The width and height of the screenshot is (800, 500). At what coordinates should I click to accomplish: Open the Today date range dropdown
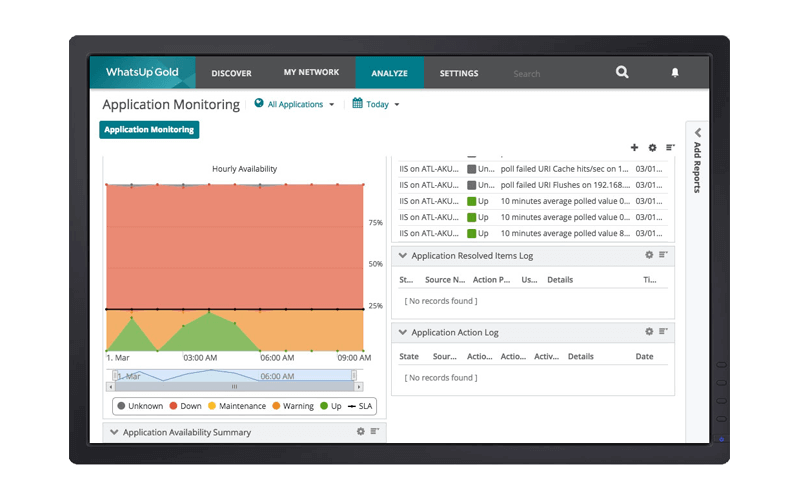[x=383, y=104]
